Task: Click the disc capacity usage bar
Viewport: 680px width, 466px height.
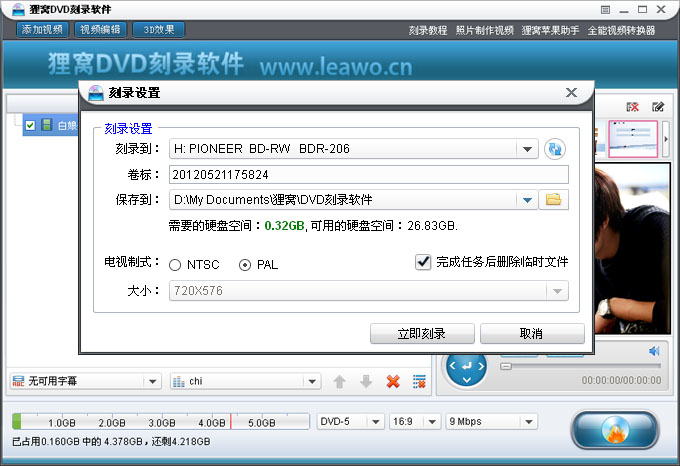Action: (161, 421)
